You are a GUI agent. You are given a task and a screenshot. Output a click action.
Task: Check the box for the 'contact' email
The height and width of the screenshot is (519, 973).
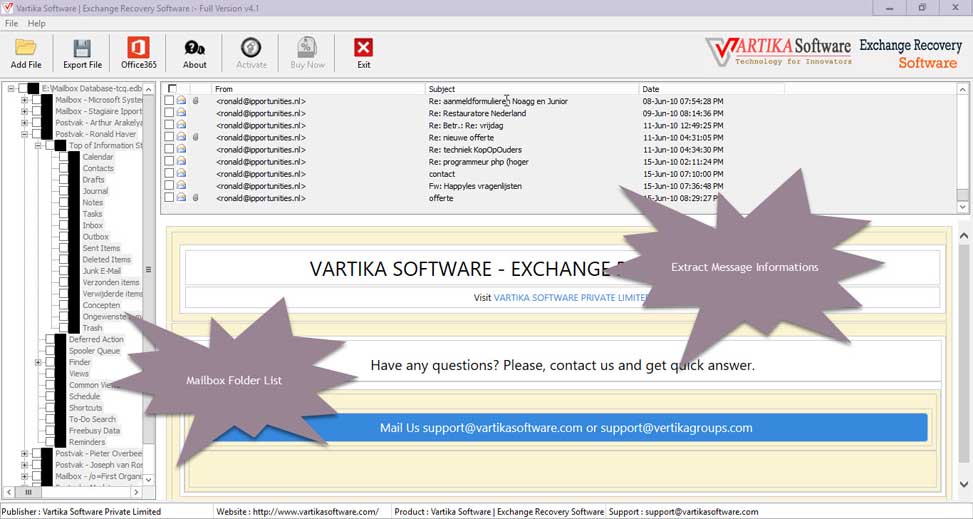169,173
